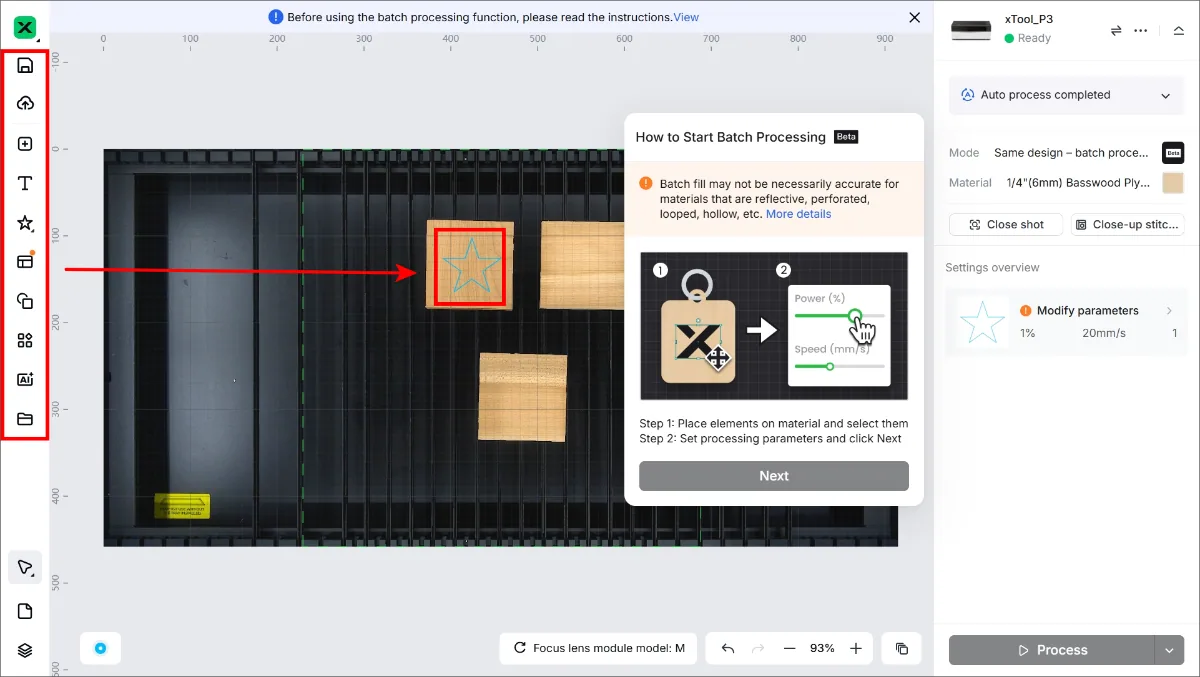Open the More details link
Screen dimensions: 1200x677
[798, 214]
